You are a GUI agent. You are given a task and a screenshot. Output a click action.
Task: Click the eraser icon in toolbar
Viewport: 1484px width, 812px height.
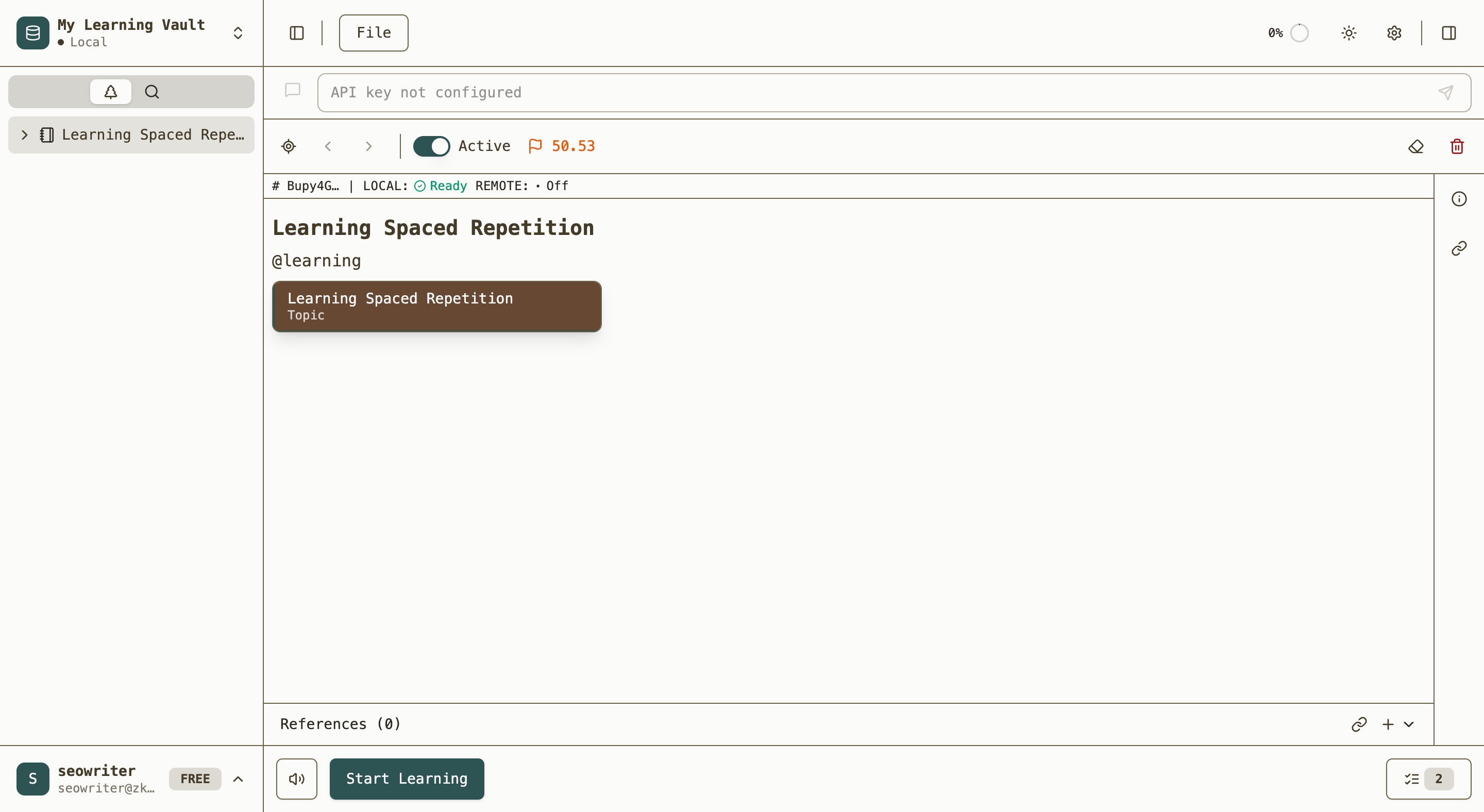[x=1415, y=146]
